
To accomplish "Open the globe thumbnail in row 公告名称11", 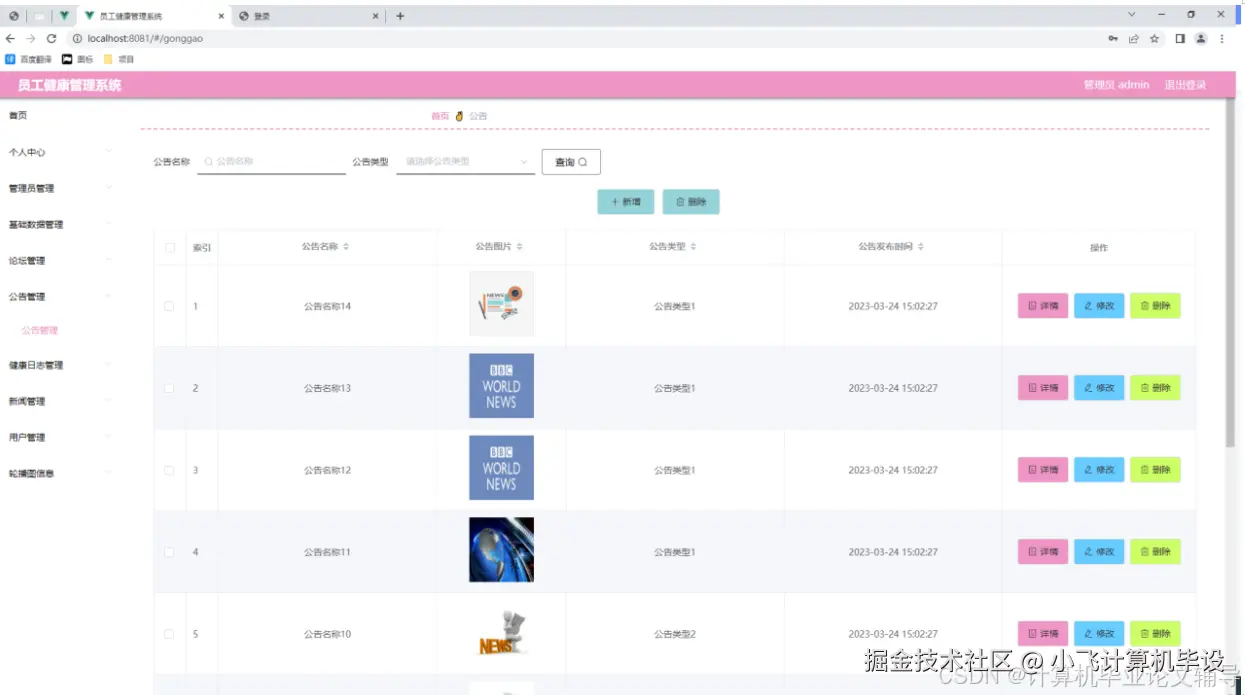I will pyautogui.click(x=501, y=550).
